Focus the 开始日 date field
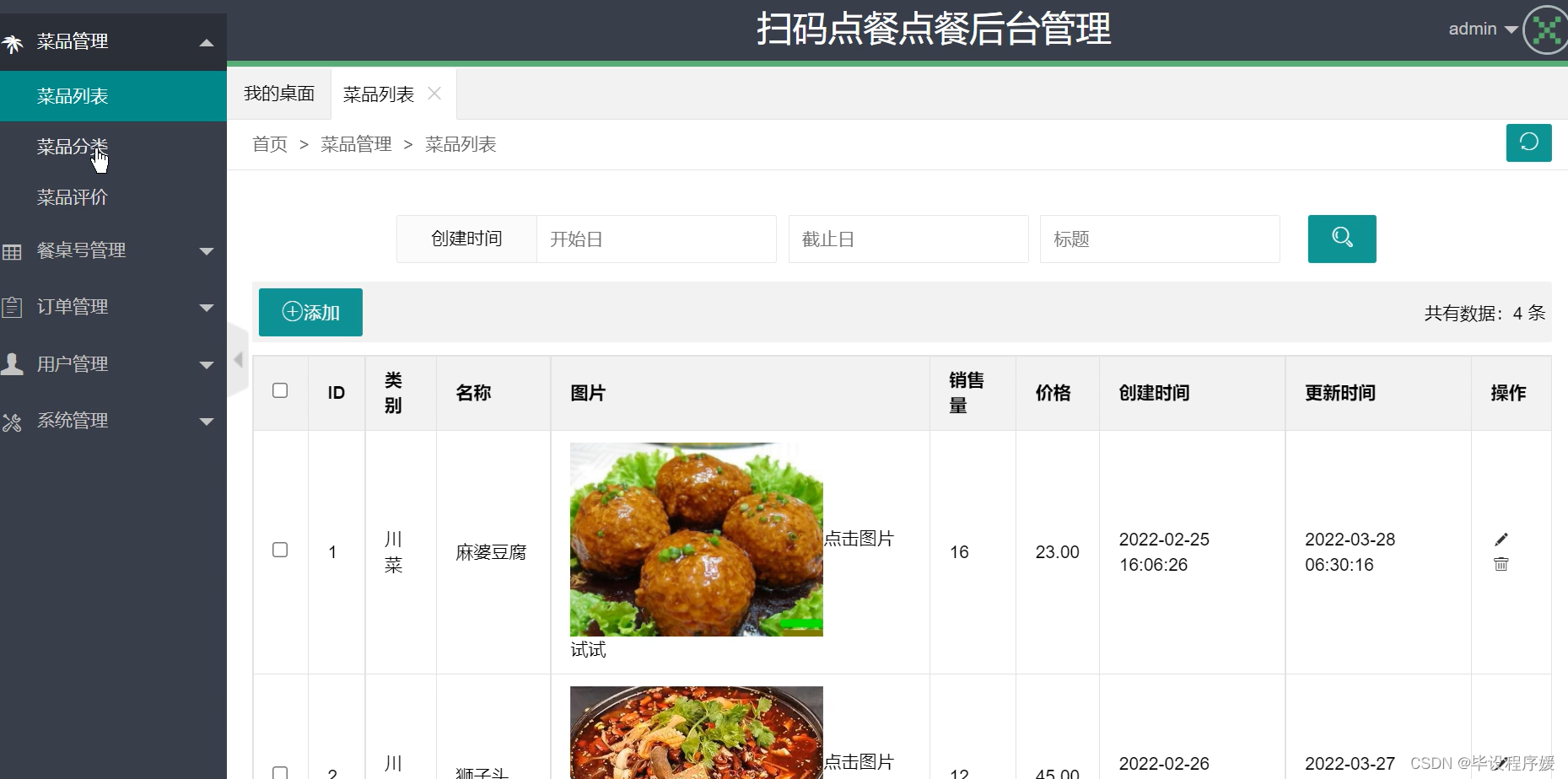 [656, 239]
